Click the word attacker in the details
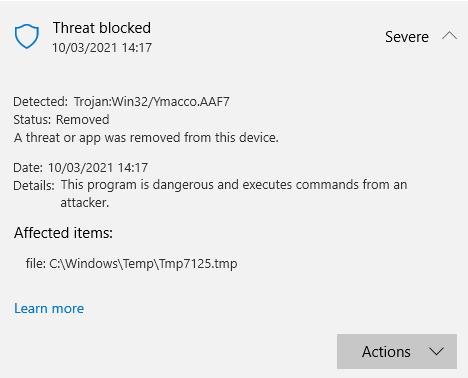 coord(85,202)
